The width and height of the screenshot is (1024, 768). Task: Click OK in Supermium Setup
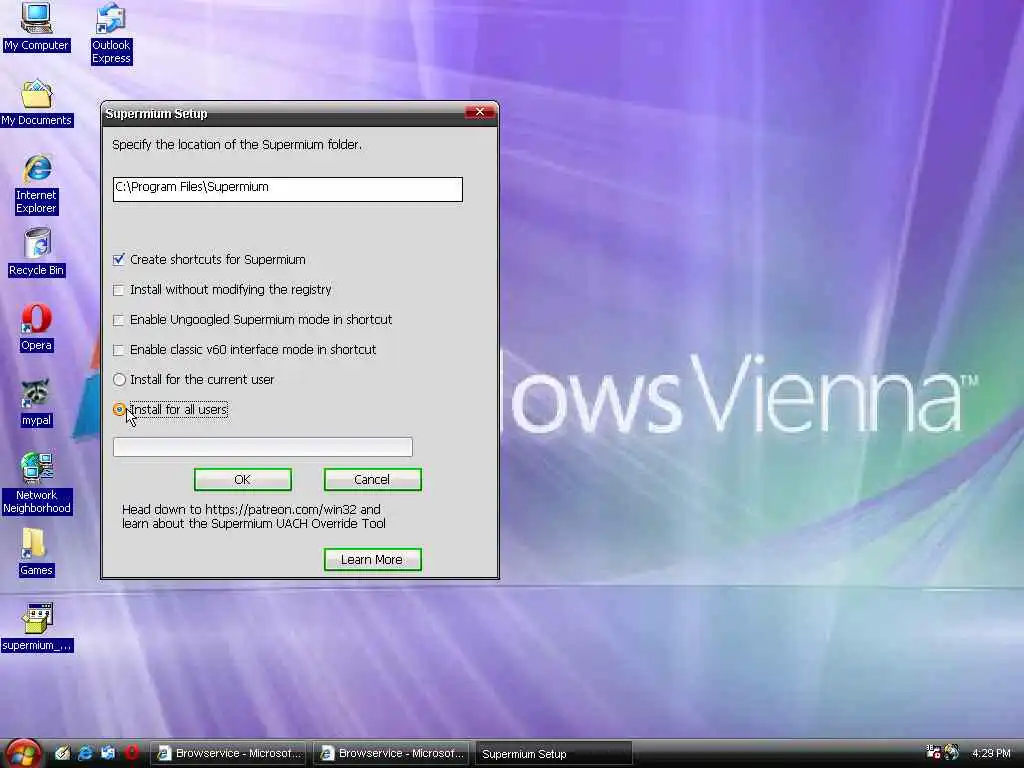coord(242,479)
